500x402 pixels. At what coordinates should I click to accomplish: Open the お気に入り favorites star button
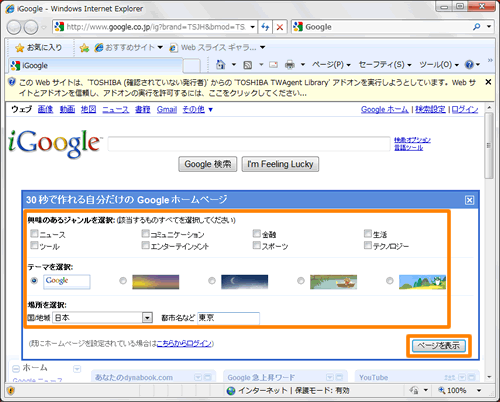coord(39,48)
